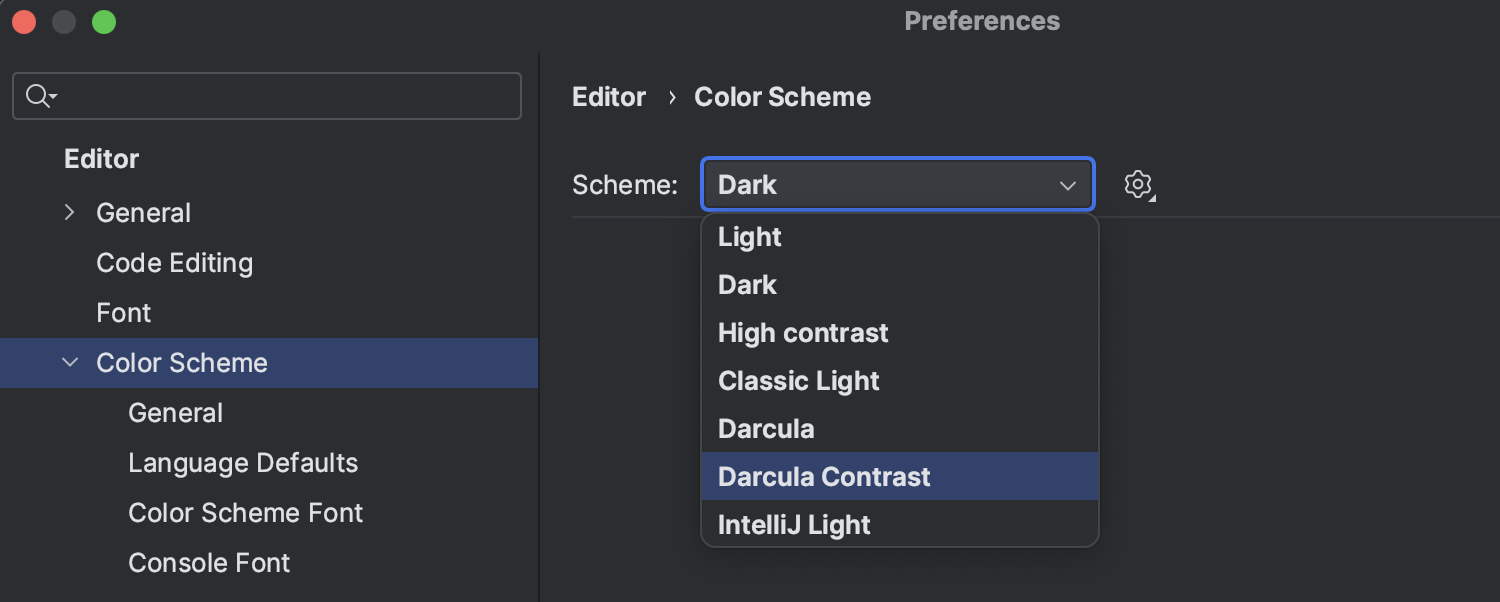The width and height of the screenshot is (1500, 602).
Task: Go to Language Defaults under Color Scheme
Action: point(243,463)
